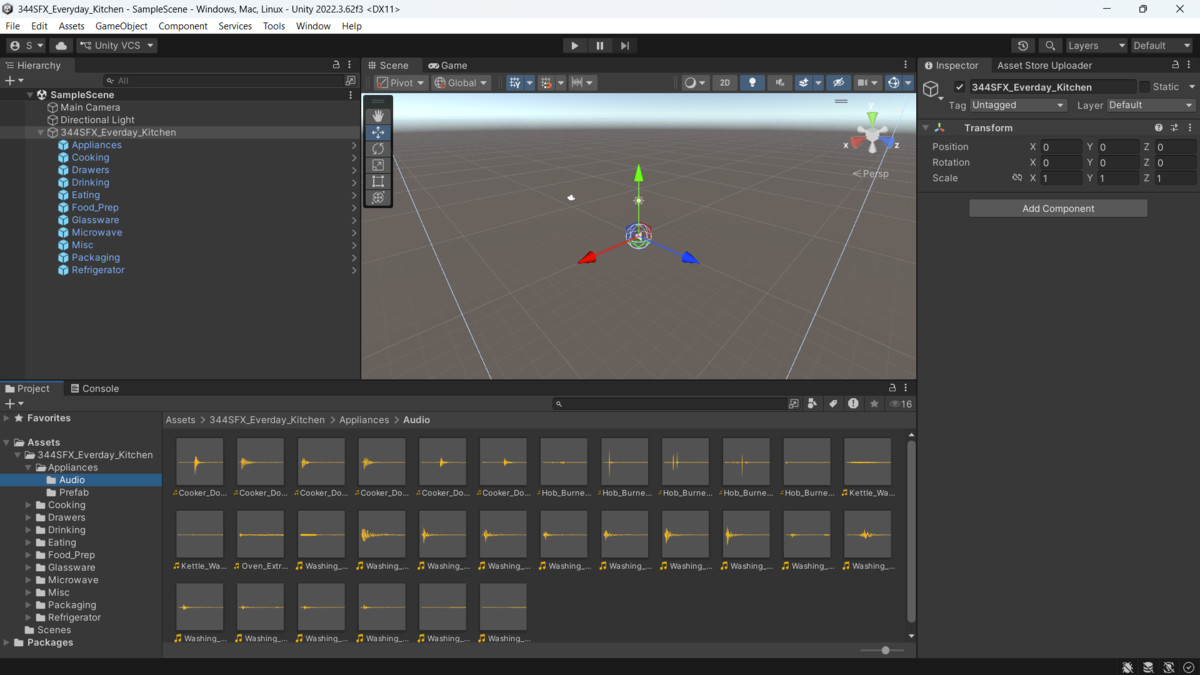The width and height of the screenshot is (1200, 675).
Task: Open Transform component help icon
Action: [1159, 128]
